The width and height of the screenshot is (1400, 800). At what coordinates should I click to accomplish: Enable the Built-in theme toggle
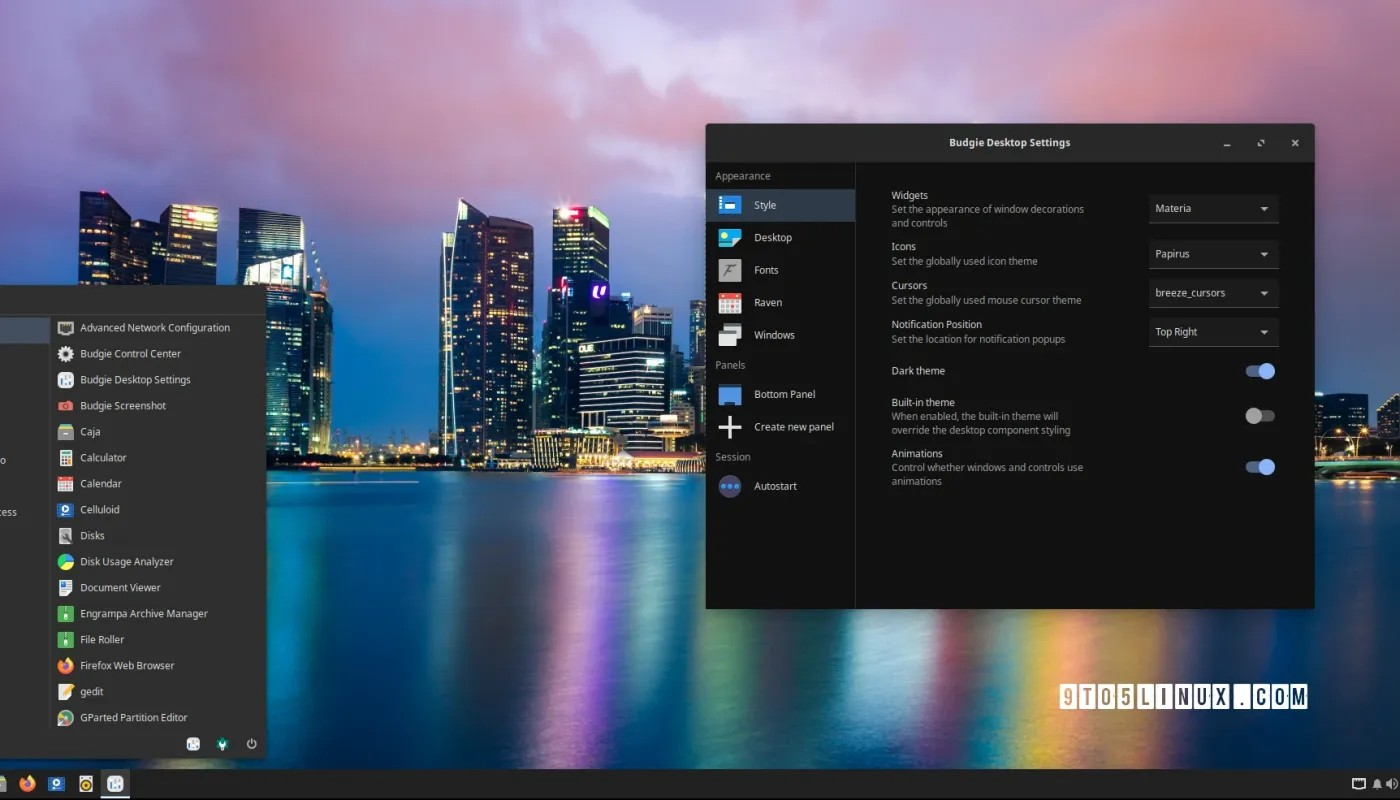point(1261,416)
